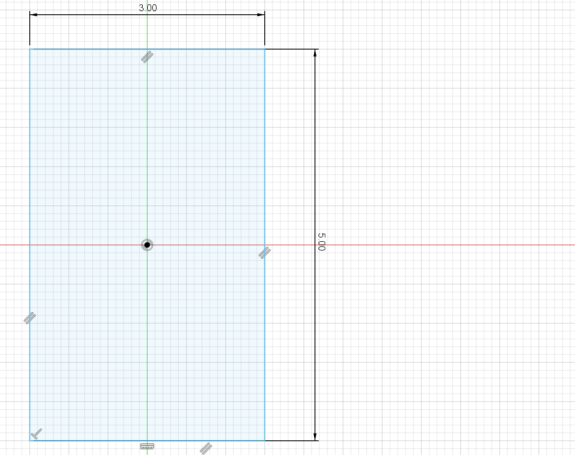Select the horizontal constraint icon under bottom edge

click(147, 446)
